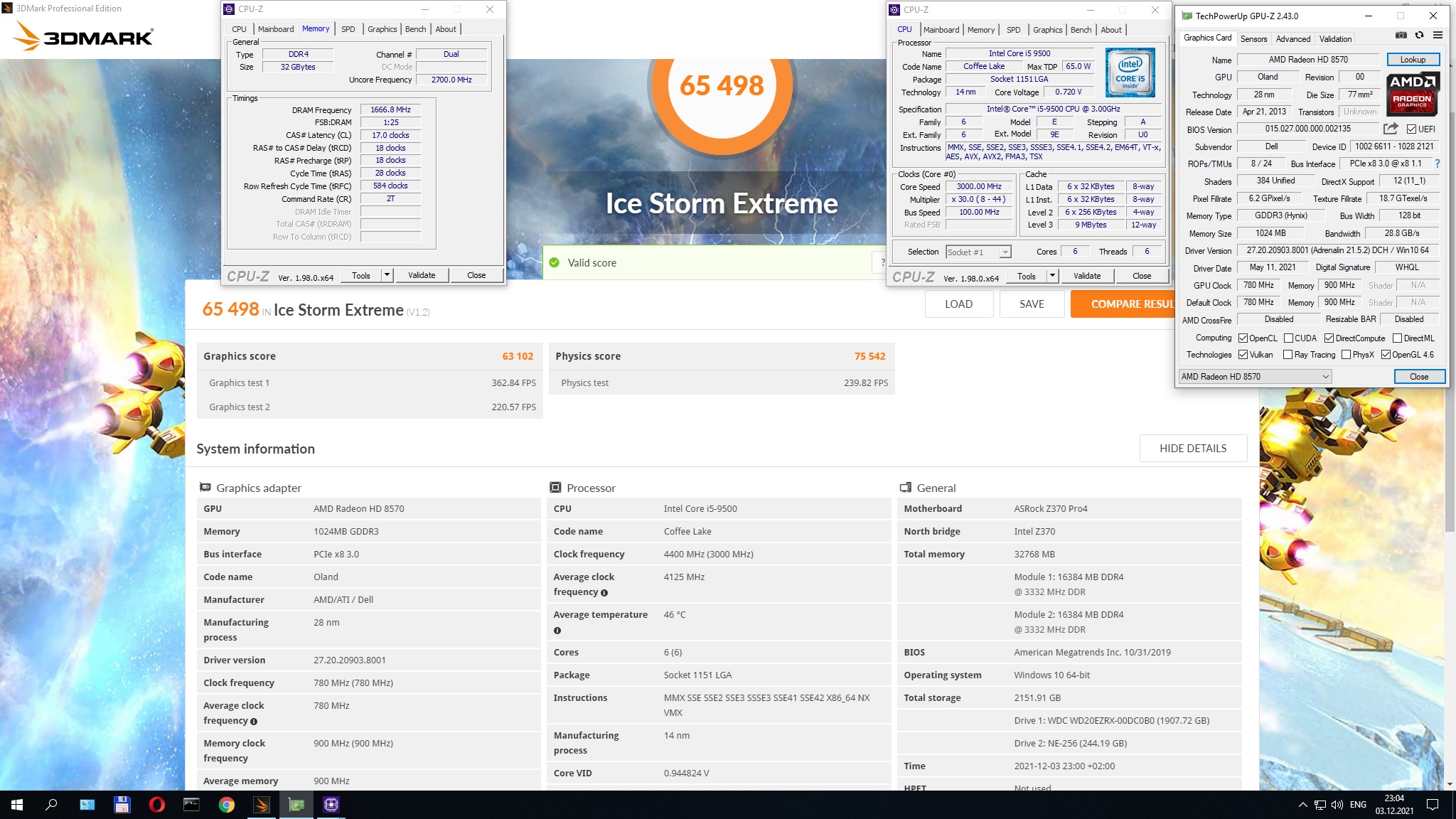Click the info icon beside Average clock frequency under Processor
Screen dimensions: 1456x819
[604, 593]
